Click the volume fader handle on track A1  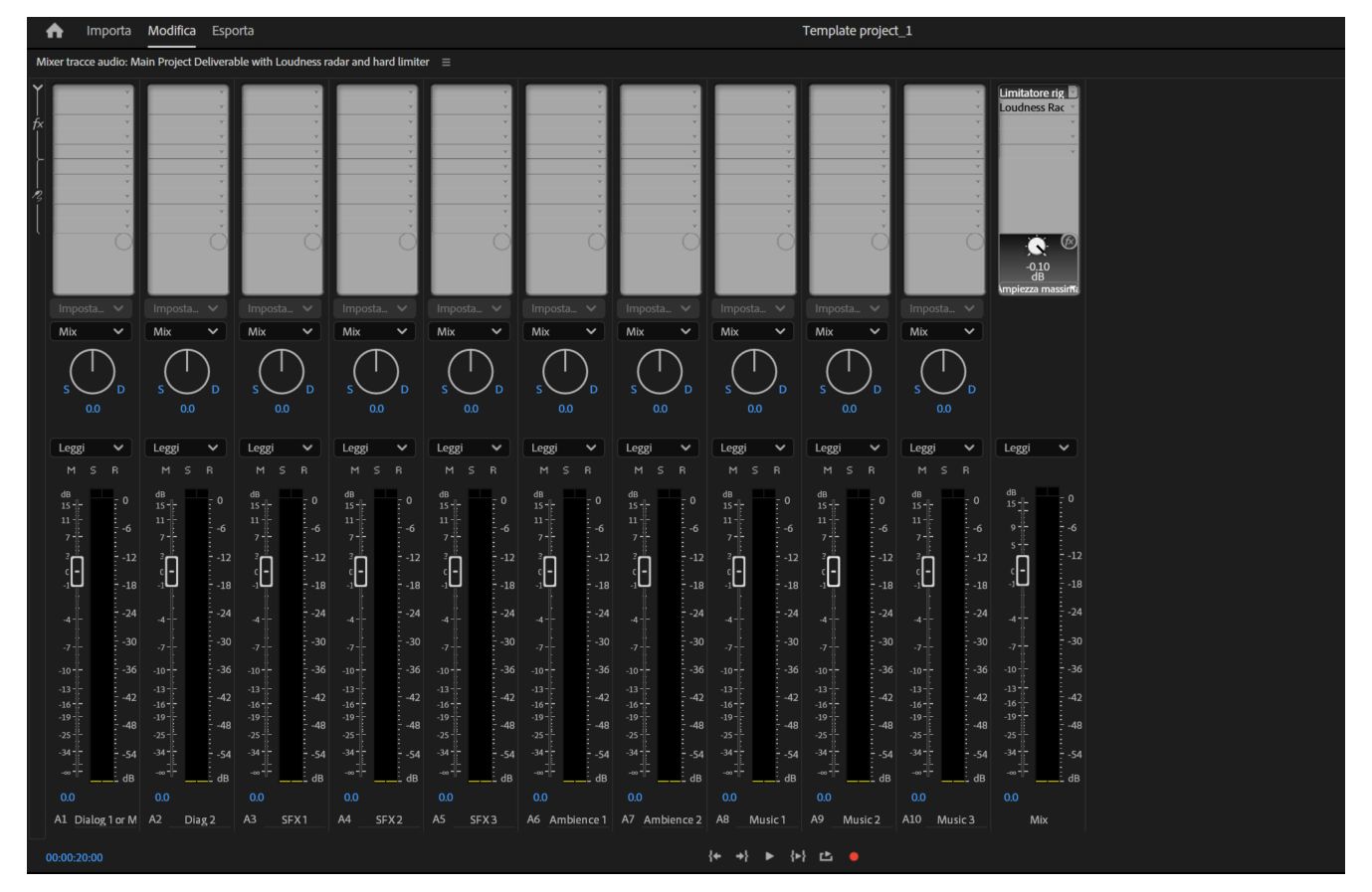pyautogui.click(x=77, y=571)
